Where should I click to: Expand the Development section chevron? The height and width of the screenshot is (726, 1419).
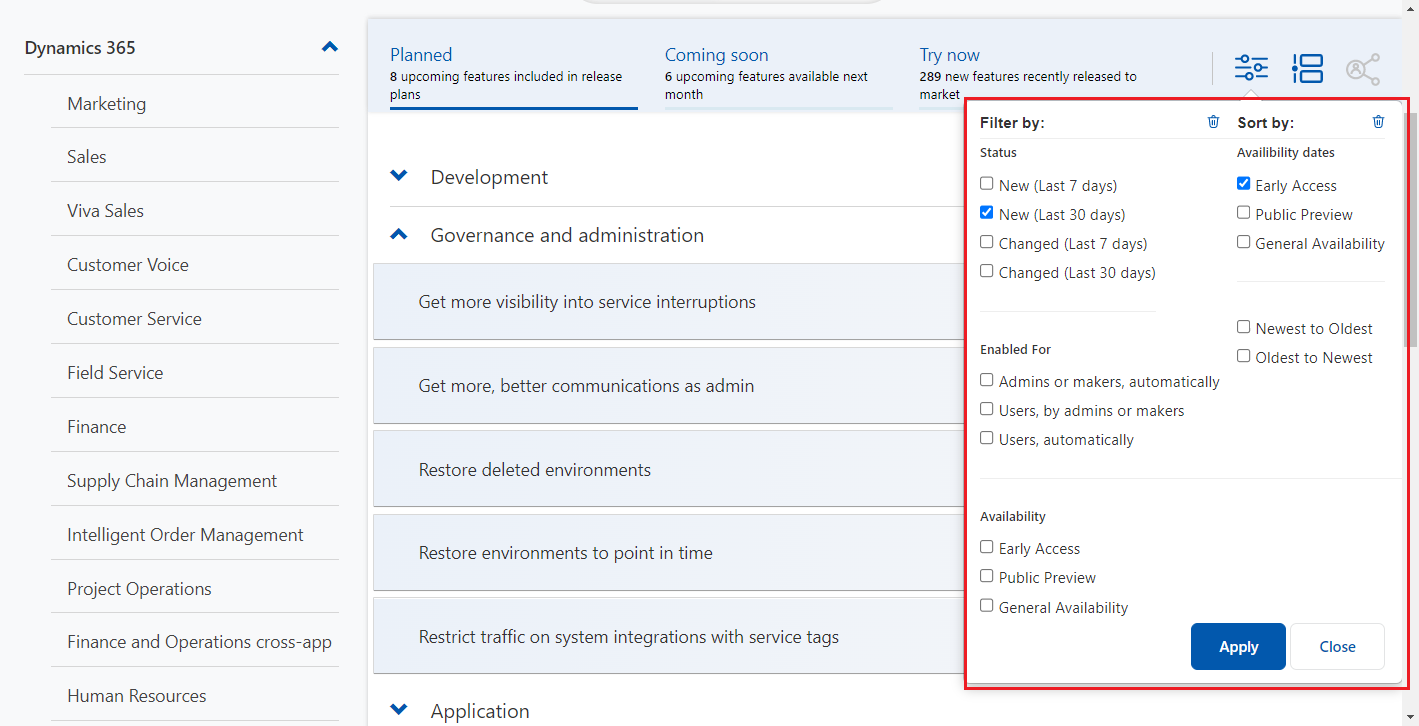tap(399, 175)
